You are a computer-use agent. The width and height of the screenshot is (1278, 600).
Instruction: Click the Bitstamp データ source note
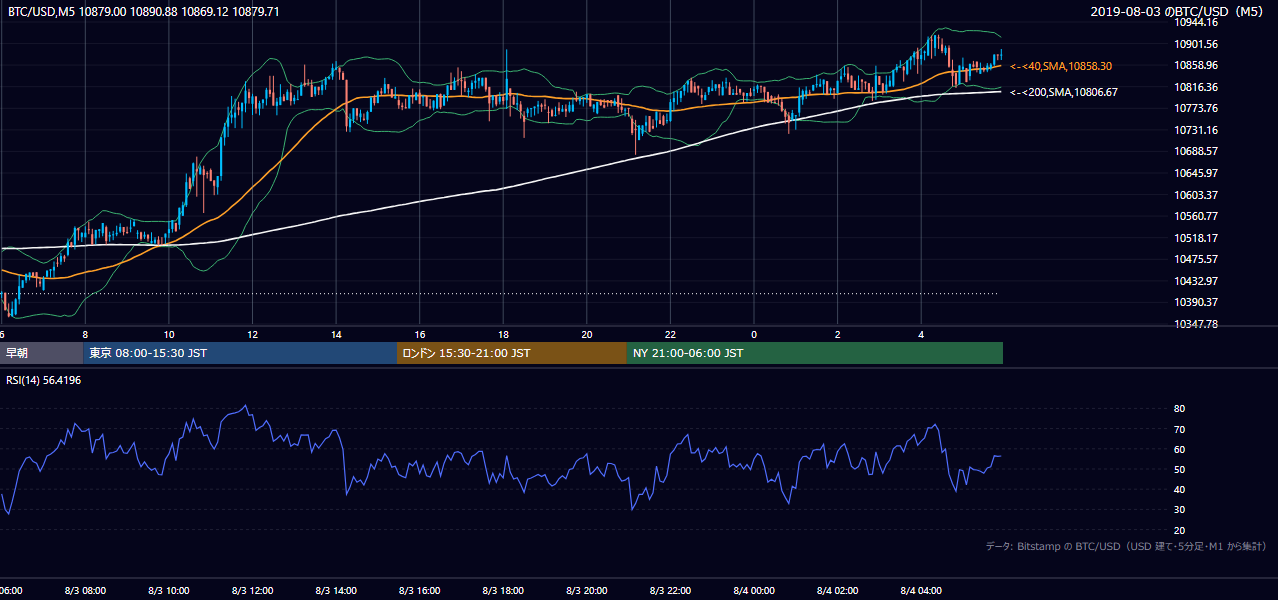click(x=1126, y=547)
